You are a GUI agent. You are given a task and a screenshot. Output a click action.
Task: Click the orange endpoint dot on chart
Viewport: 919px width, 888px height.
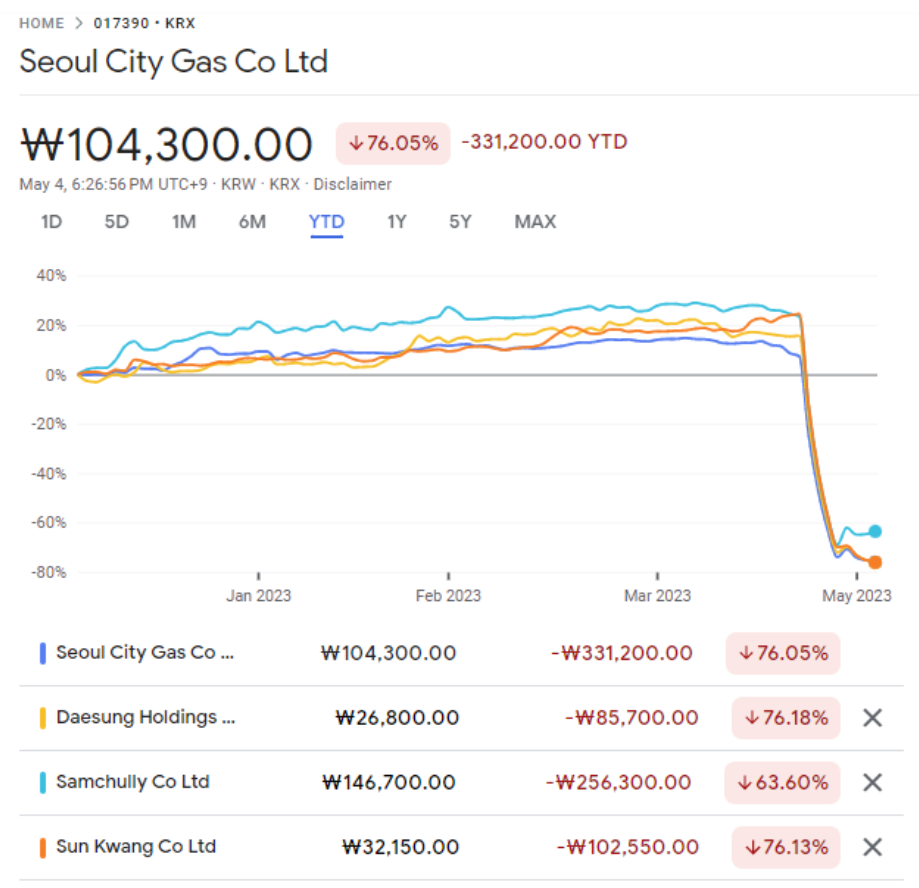coord(874,562)
